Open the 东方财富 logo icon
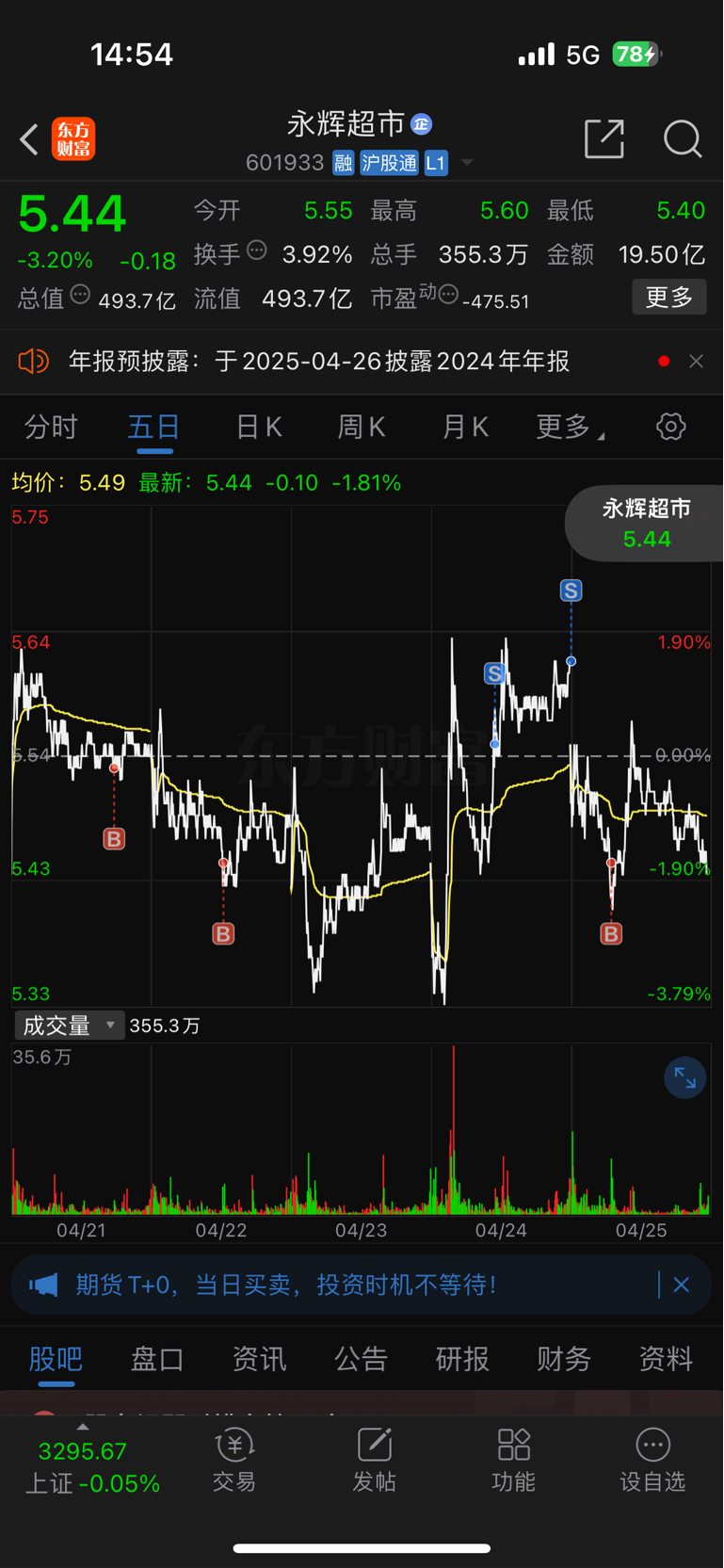724x1568 pixels. pos(73,139)
